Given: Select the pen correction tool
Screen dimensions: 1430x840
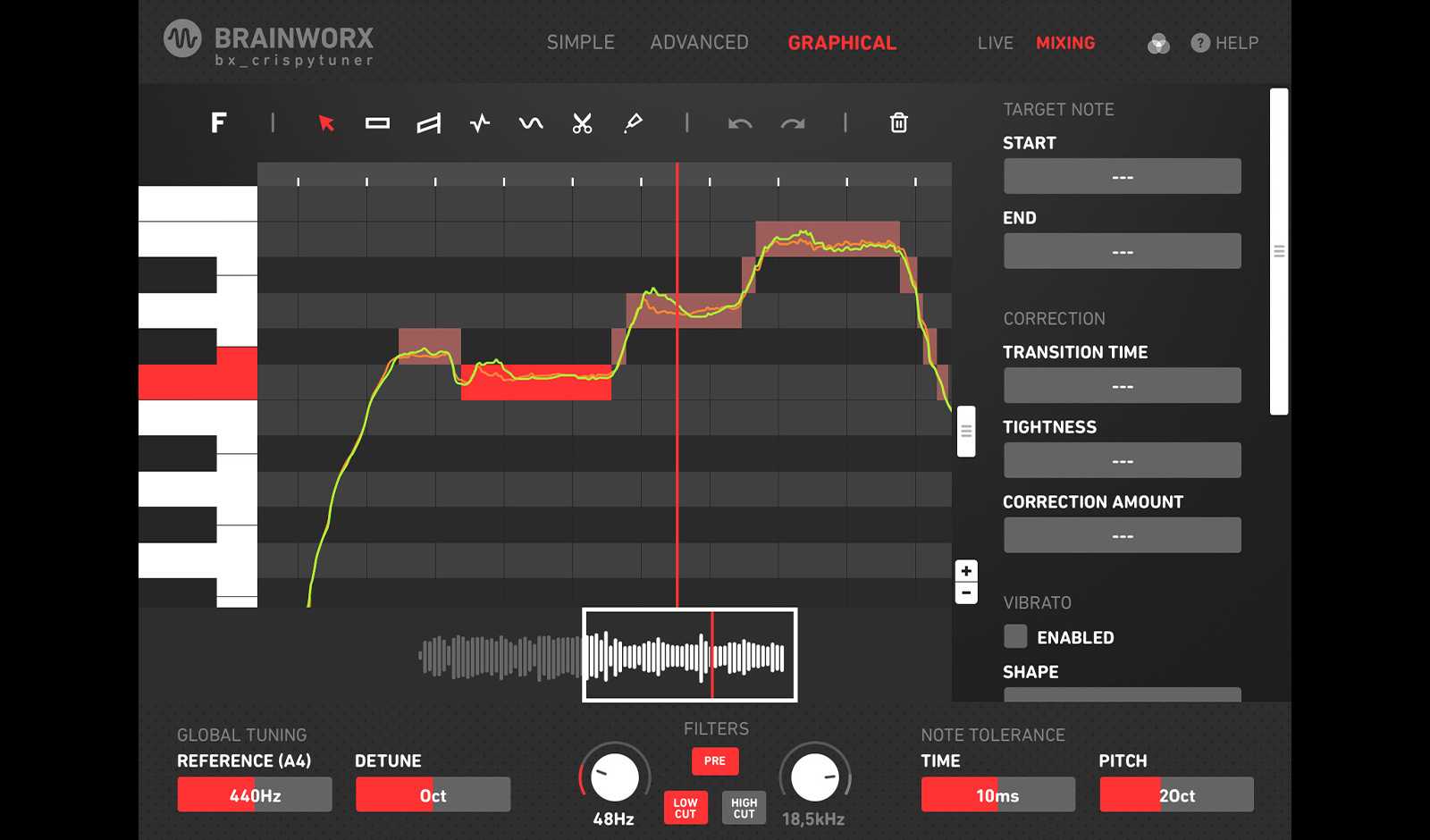Looking at the screenshot, I should [634, 123].
